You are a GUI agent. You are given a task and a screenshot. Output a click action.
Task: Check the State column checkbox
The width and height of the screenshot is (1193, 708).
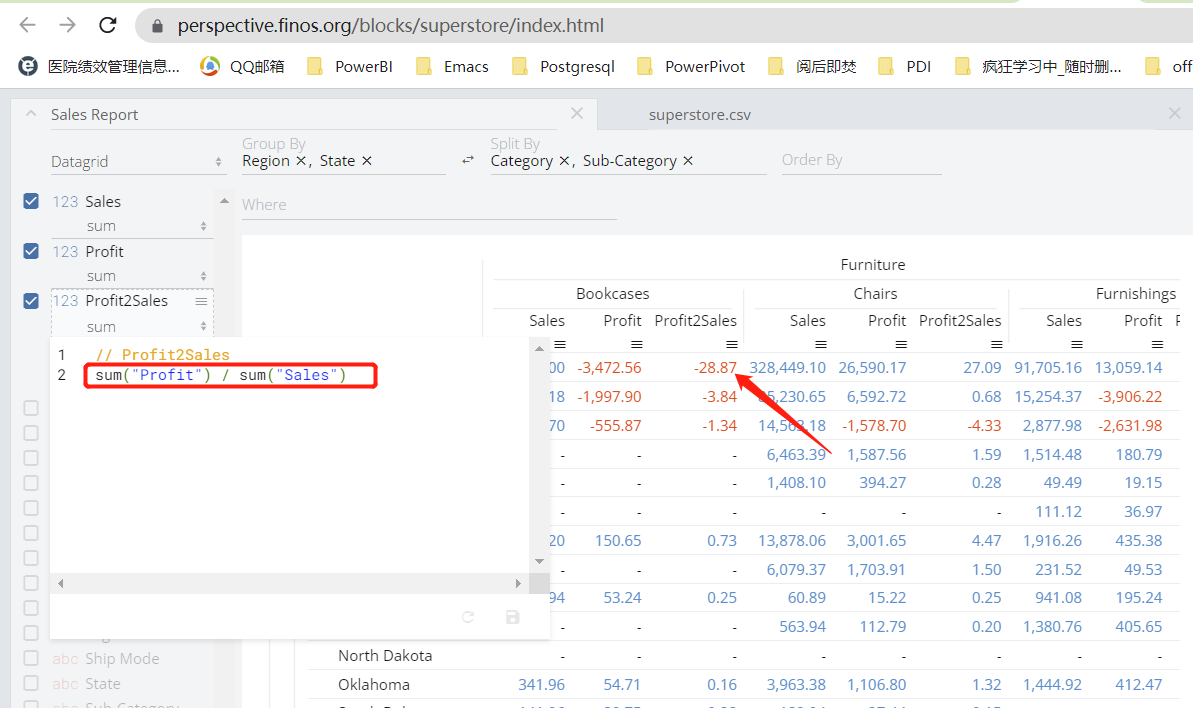click(x=31, y=683)
